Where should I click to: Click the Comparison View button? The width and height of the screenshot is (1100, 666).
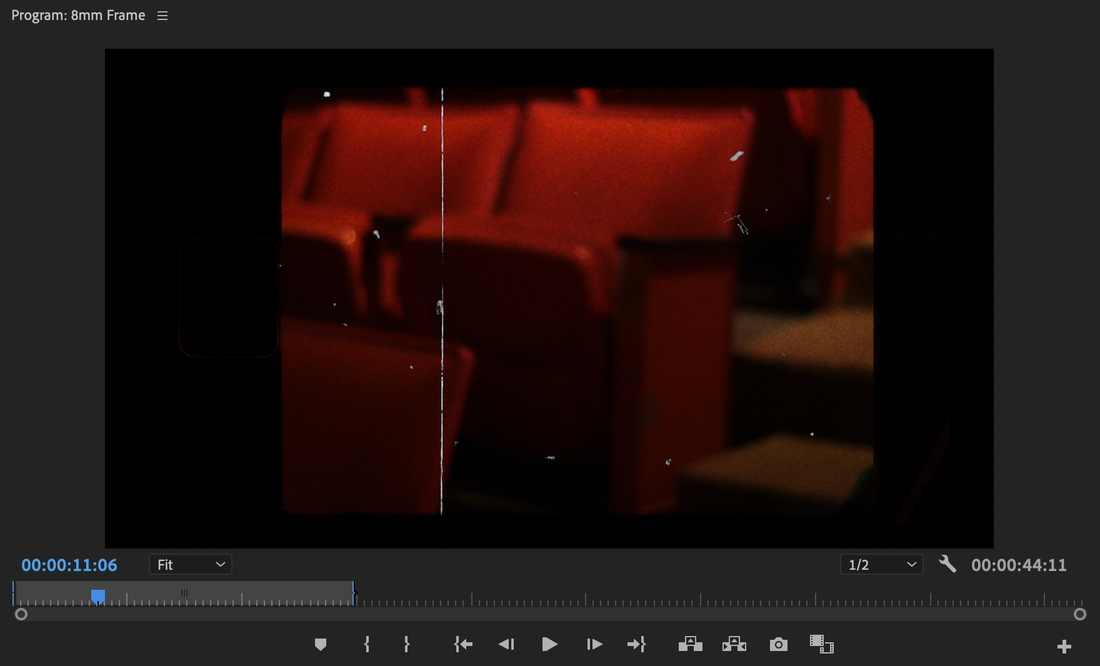821,644
